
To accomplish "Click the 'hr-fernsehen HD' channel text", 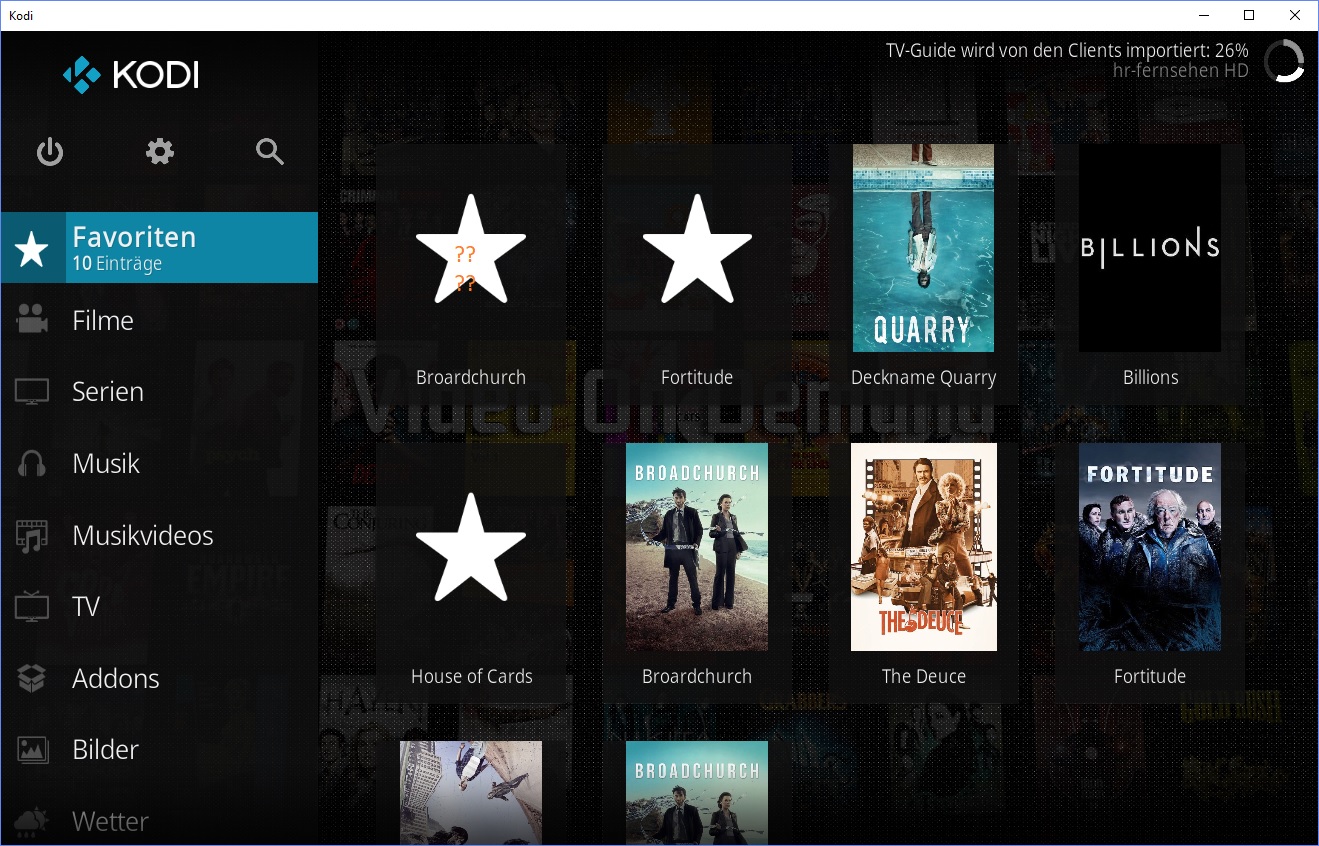I will click(x=1180, y=71).
